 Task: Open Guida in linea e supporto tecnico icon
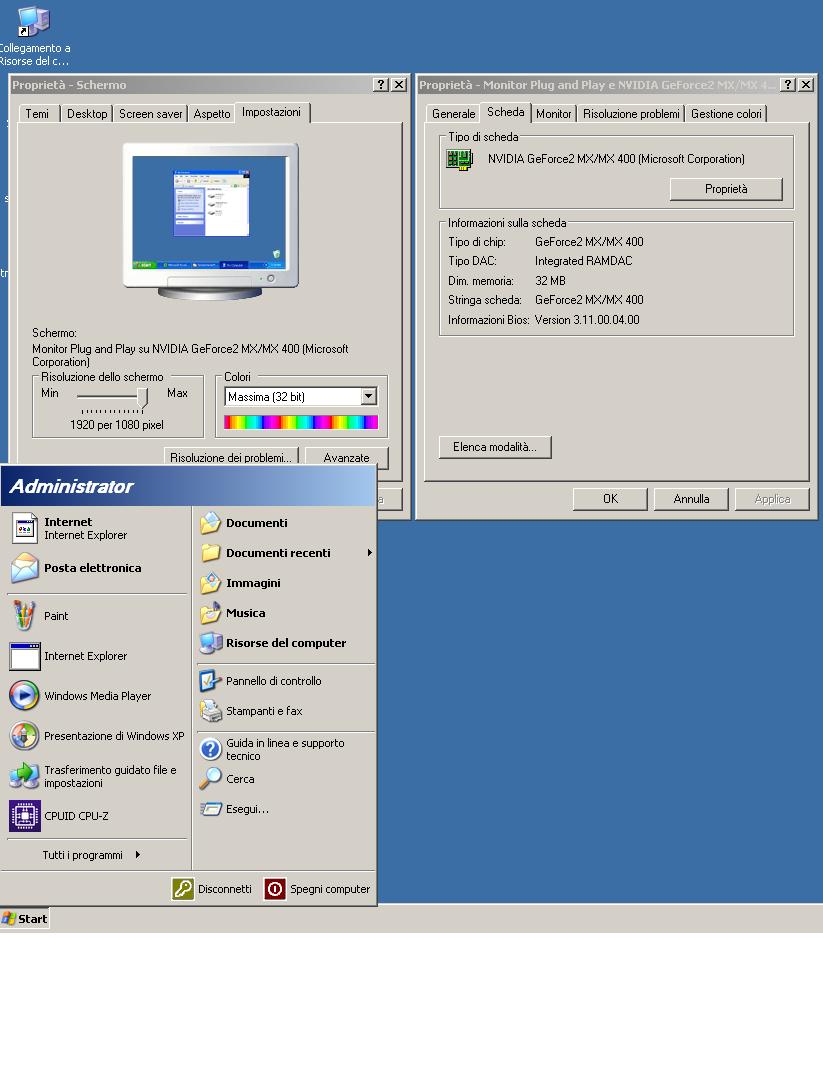(210, 749)
